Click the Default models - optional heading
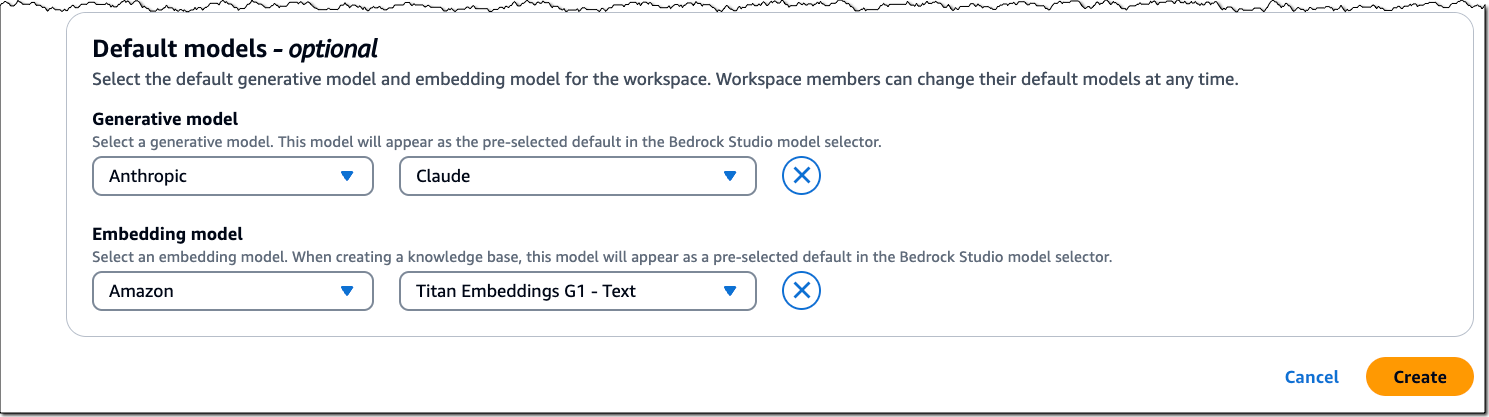Image resolution: width=1489 pixels, height=417 pixels. (235, 48)
